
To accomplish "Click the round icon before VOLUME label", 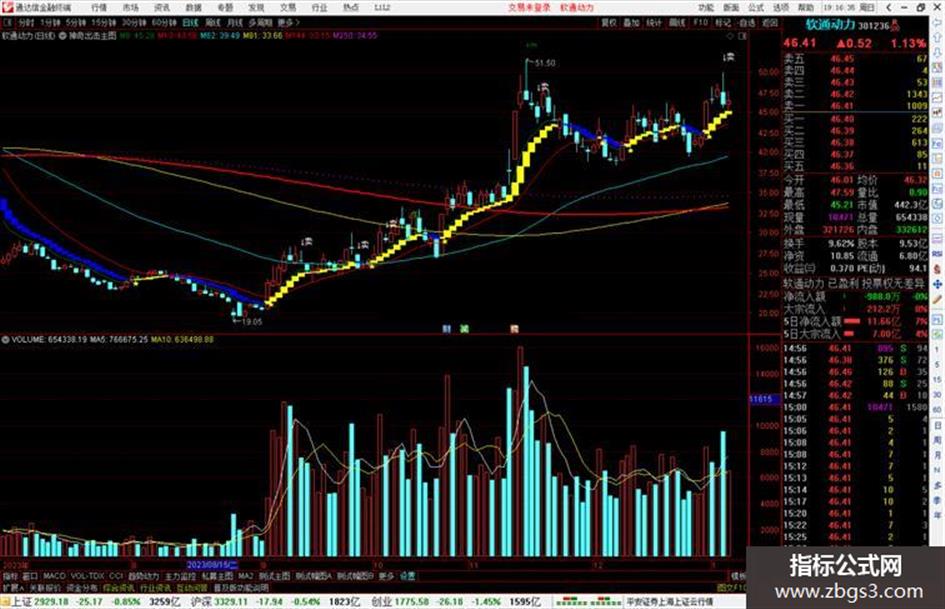I will [5, 340].
